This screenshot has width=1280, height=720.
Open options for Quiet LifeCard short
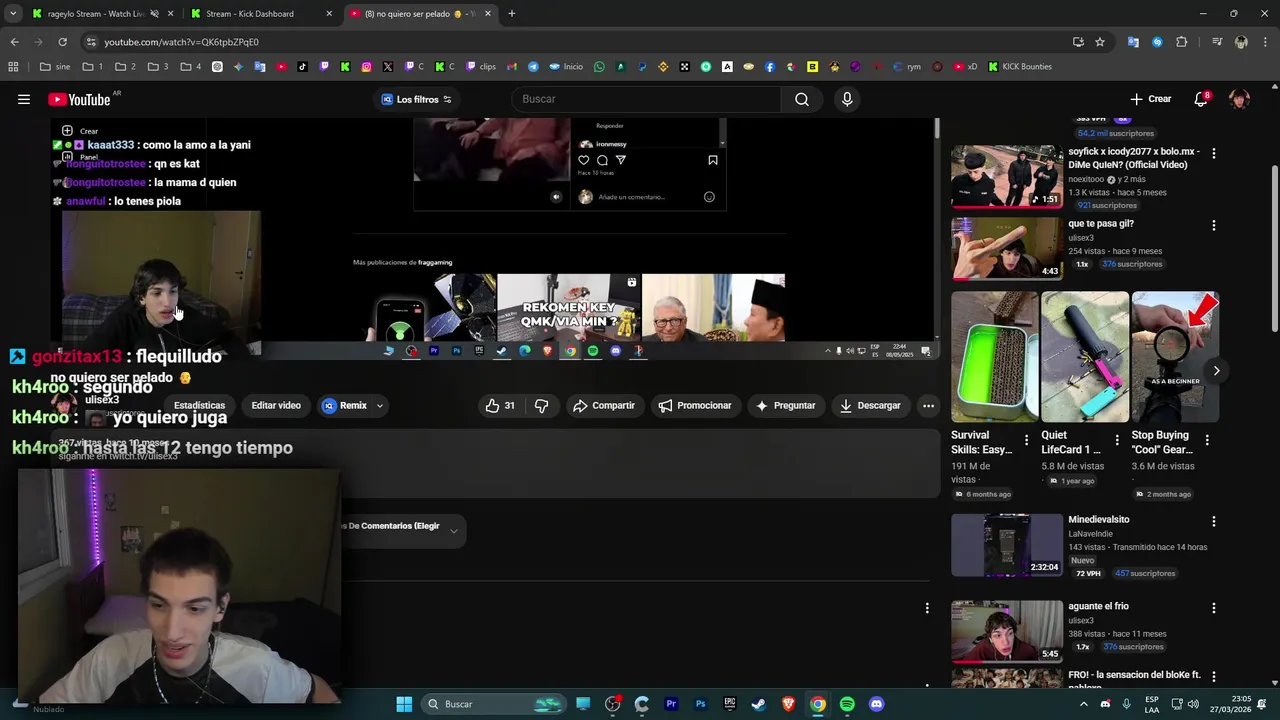pyautogui.click(x=1116, y=440)
